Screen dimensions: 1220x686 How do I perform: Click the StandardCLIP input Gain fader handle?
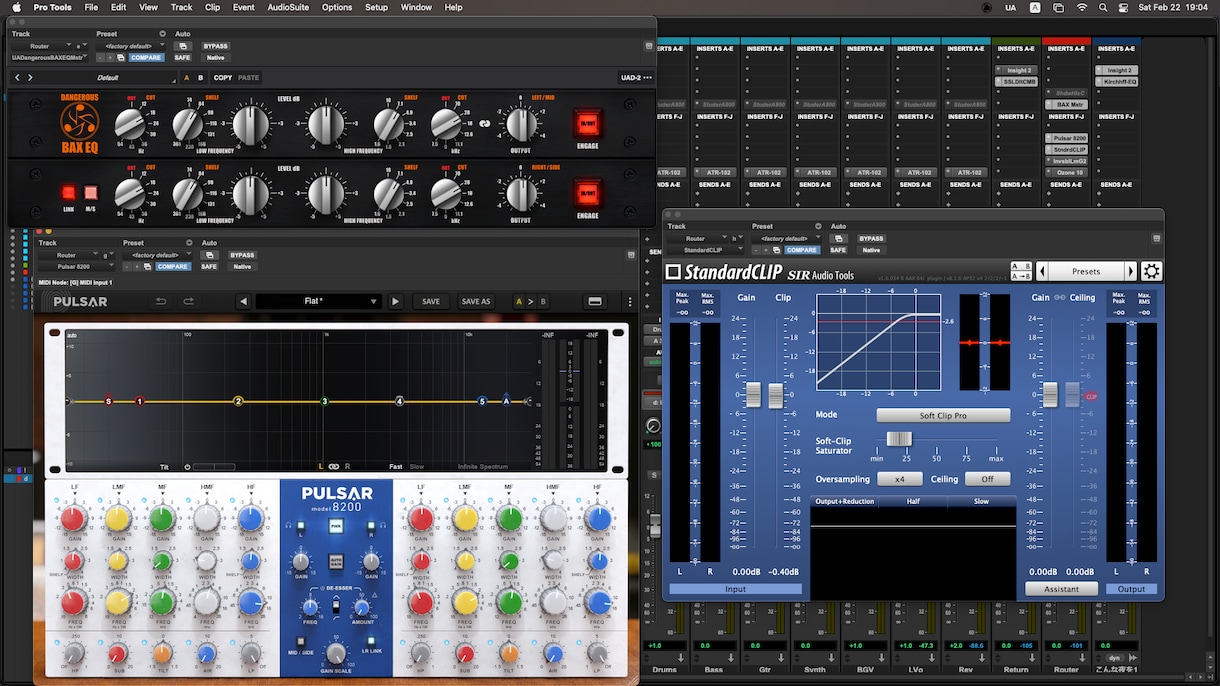tap(755, 395)
